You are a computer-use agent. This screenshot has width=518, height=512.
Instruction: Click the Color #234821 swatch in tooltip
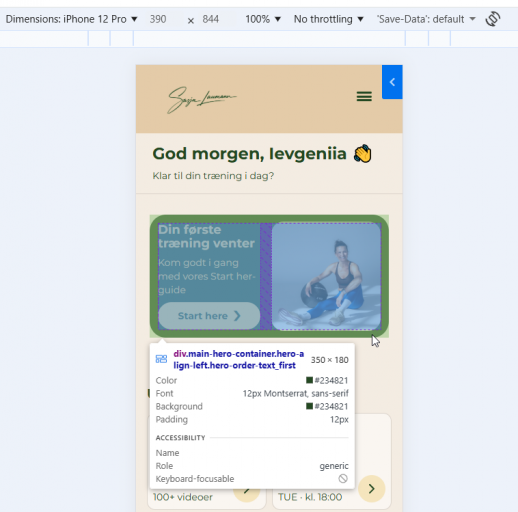point(309,380)
